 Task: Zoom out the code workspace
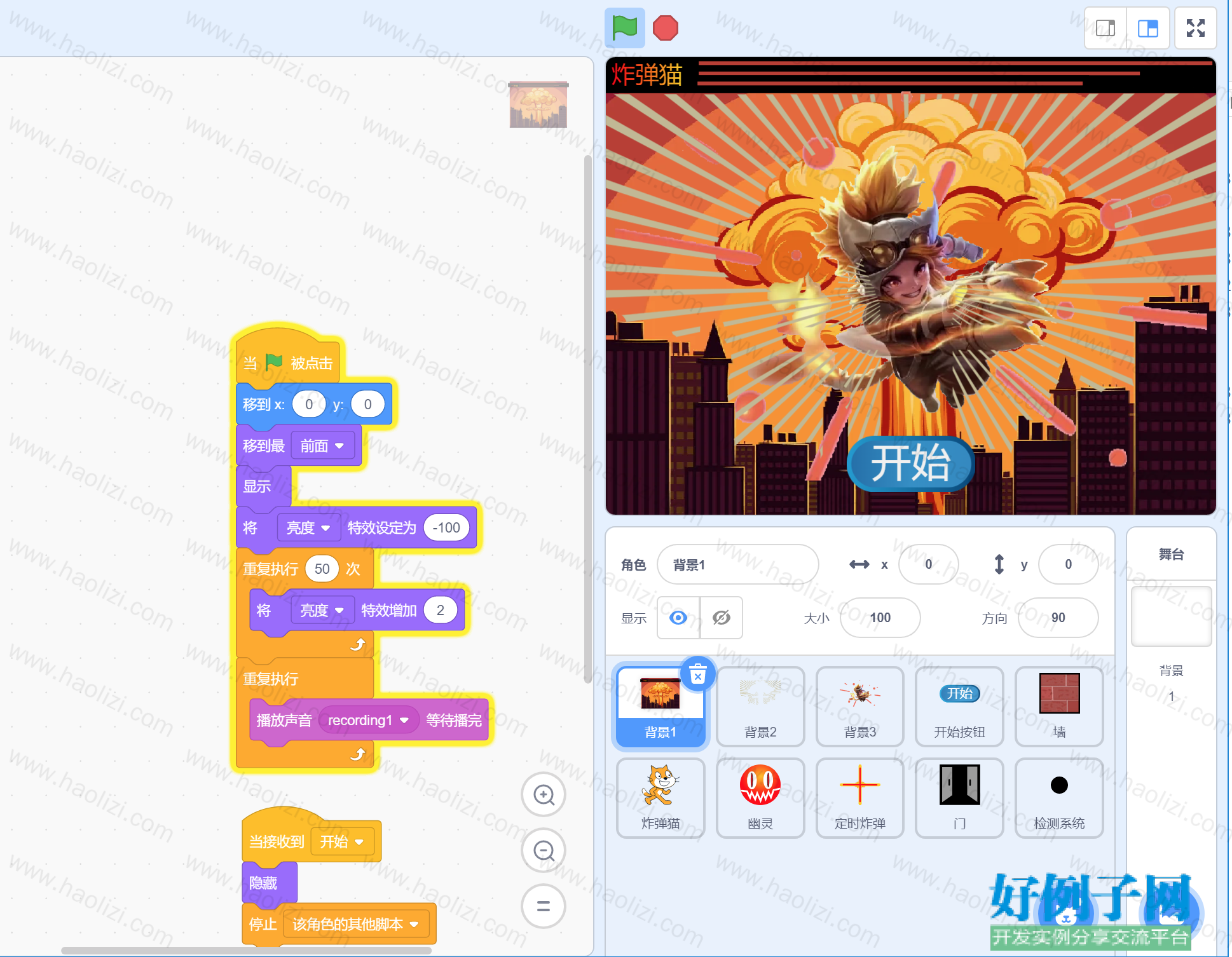[544, 850]
